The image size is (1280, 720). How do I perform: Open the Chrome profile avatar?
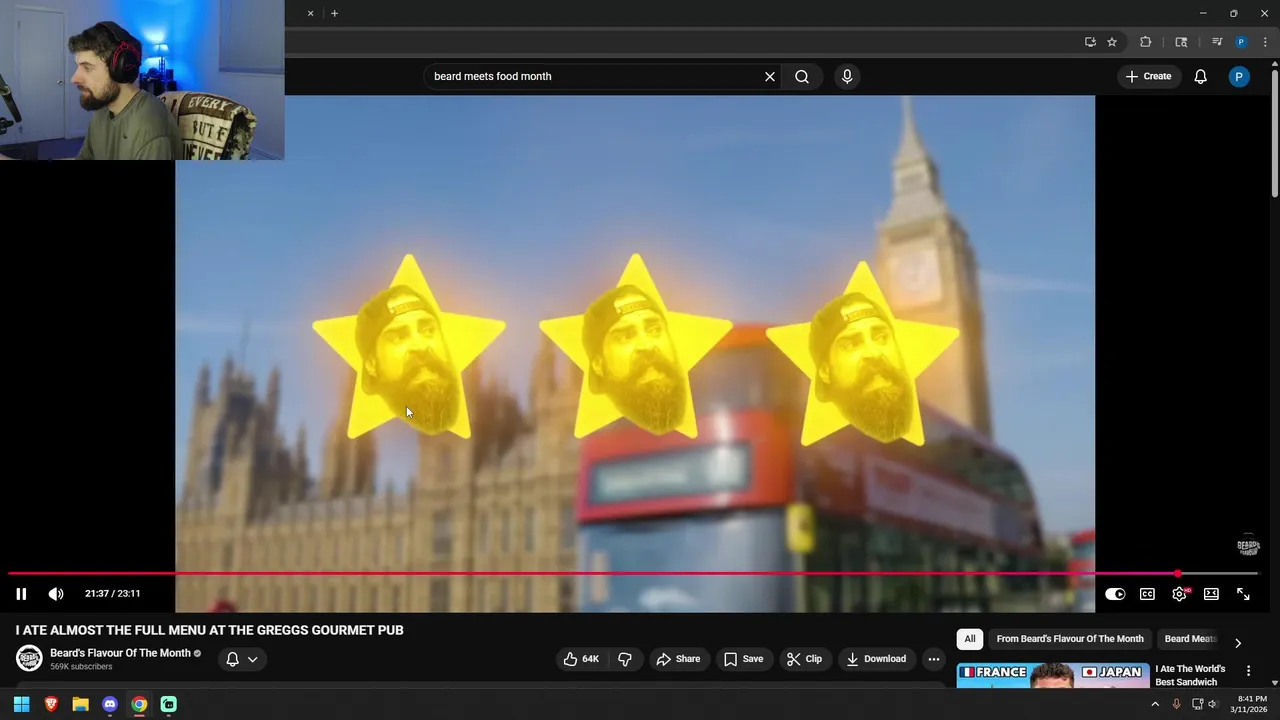[x=1241, y=42]
